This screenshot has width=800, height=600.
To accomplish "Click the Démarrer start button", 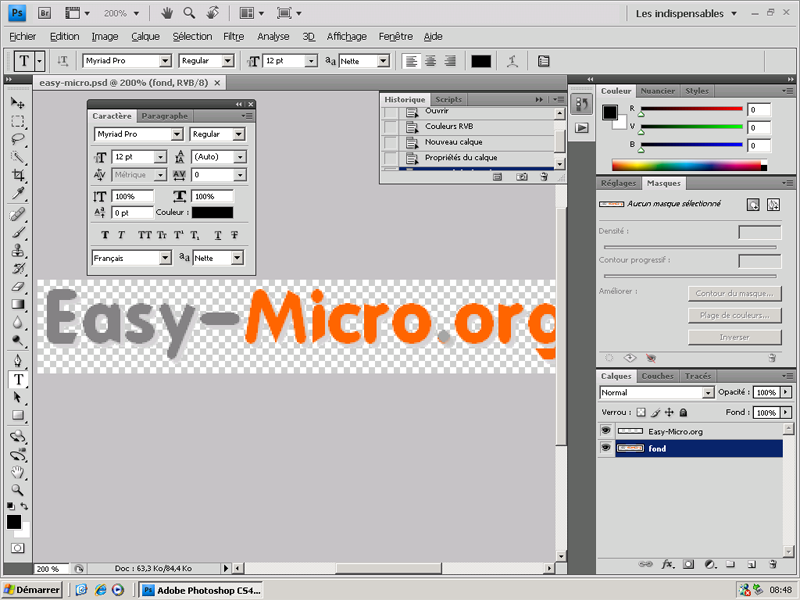I will coord(32,590).
